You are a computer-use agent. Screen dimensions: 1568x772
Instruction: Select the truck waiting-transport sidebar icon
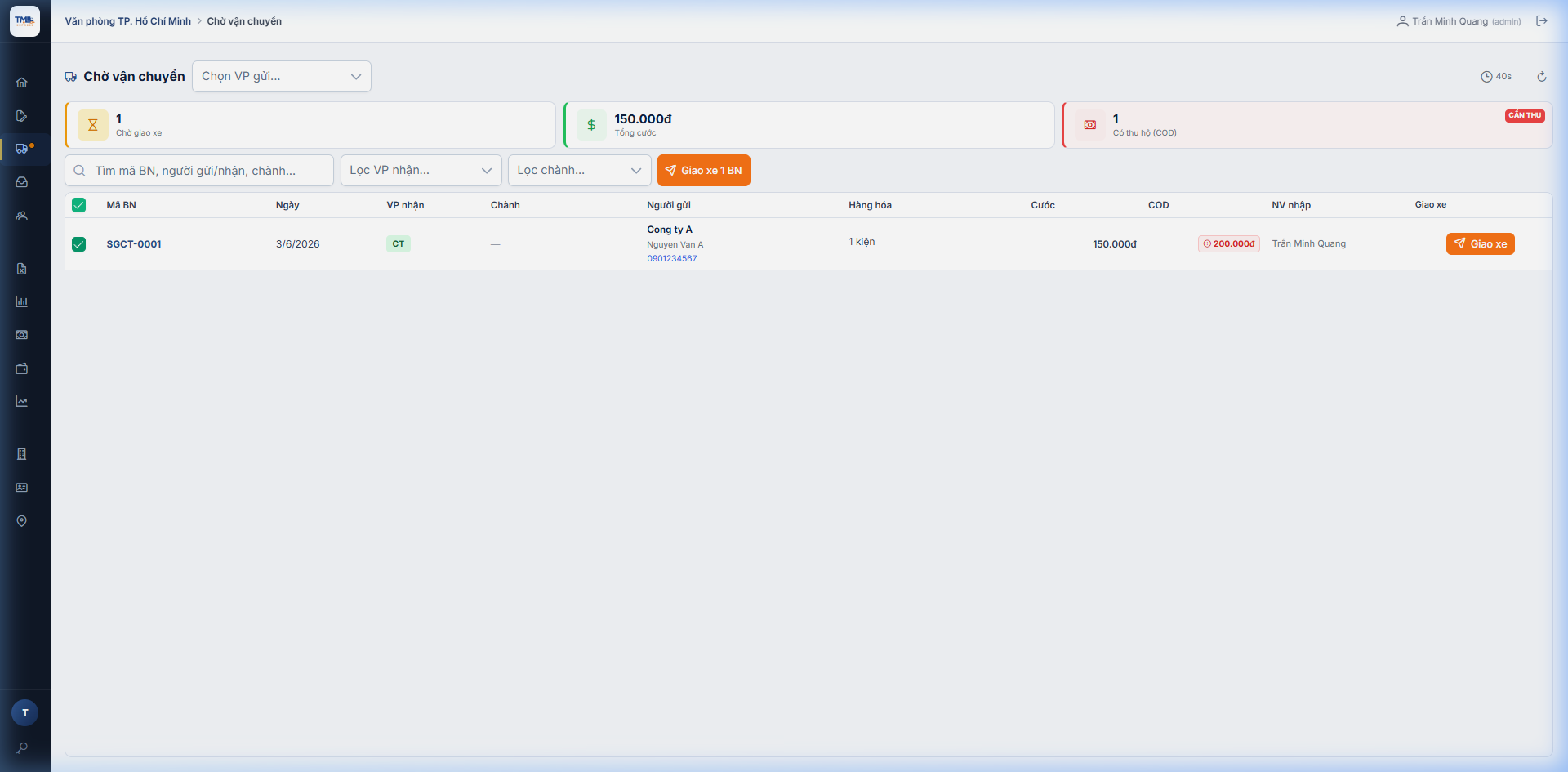tap(22, 149)
